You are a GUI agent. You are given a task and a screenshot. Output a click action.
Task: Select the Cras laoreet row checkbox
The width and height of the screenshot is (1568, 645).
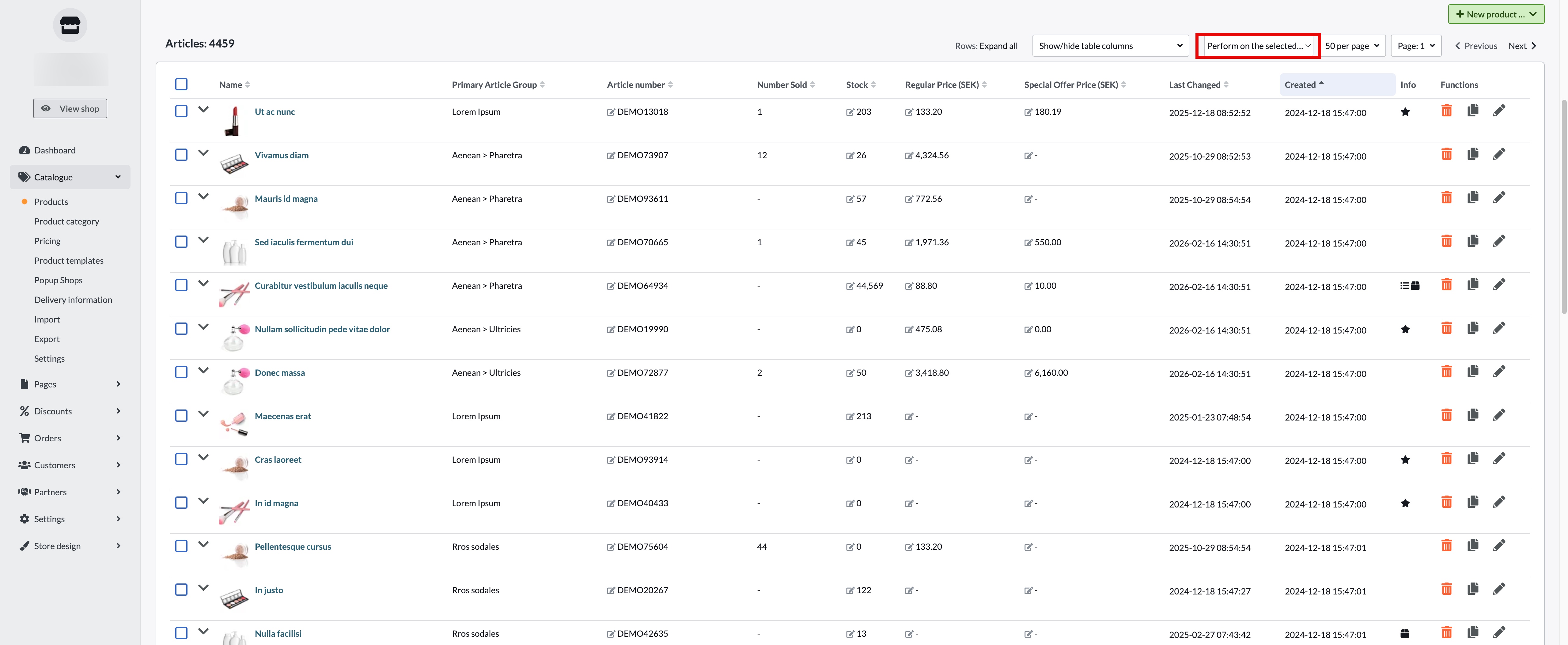pyautogui.click(x=181, y=459)
